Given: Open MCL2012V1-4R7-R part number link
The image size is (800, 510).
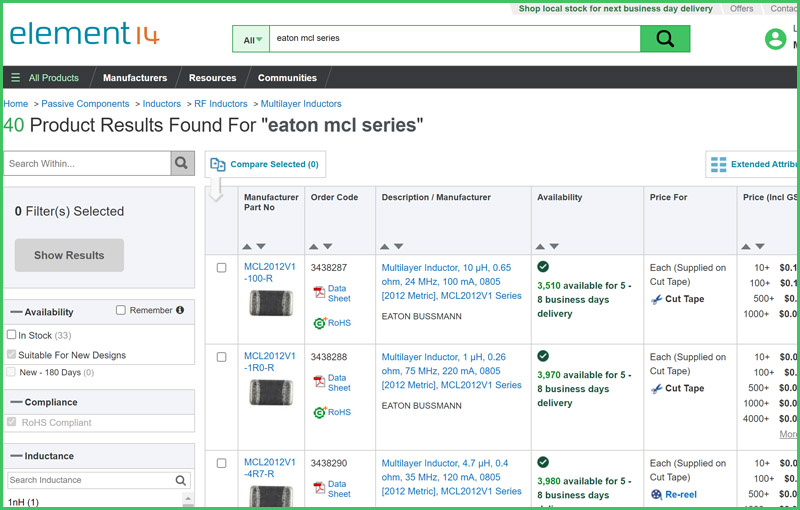Looking at the screenshot, I should [269, 468].
